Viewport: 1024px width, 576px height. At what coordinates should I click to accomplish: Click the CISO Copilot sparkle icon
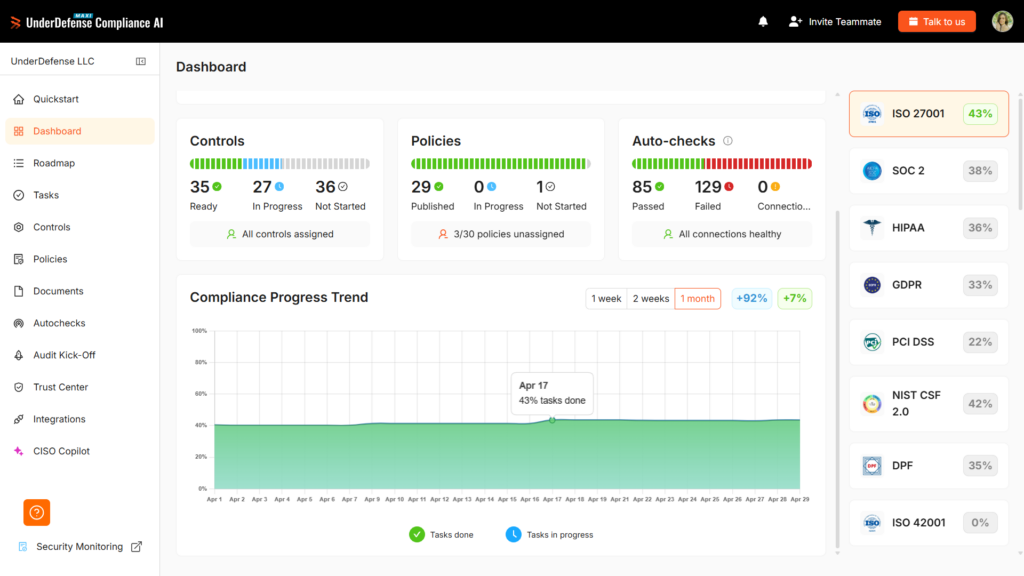pos(18,451)
